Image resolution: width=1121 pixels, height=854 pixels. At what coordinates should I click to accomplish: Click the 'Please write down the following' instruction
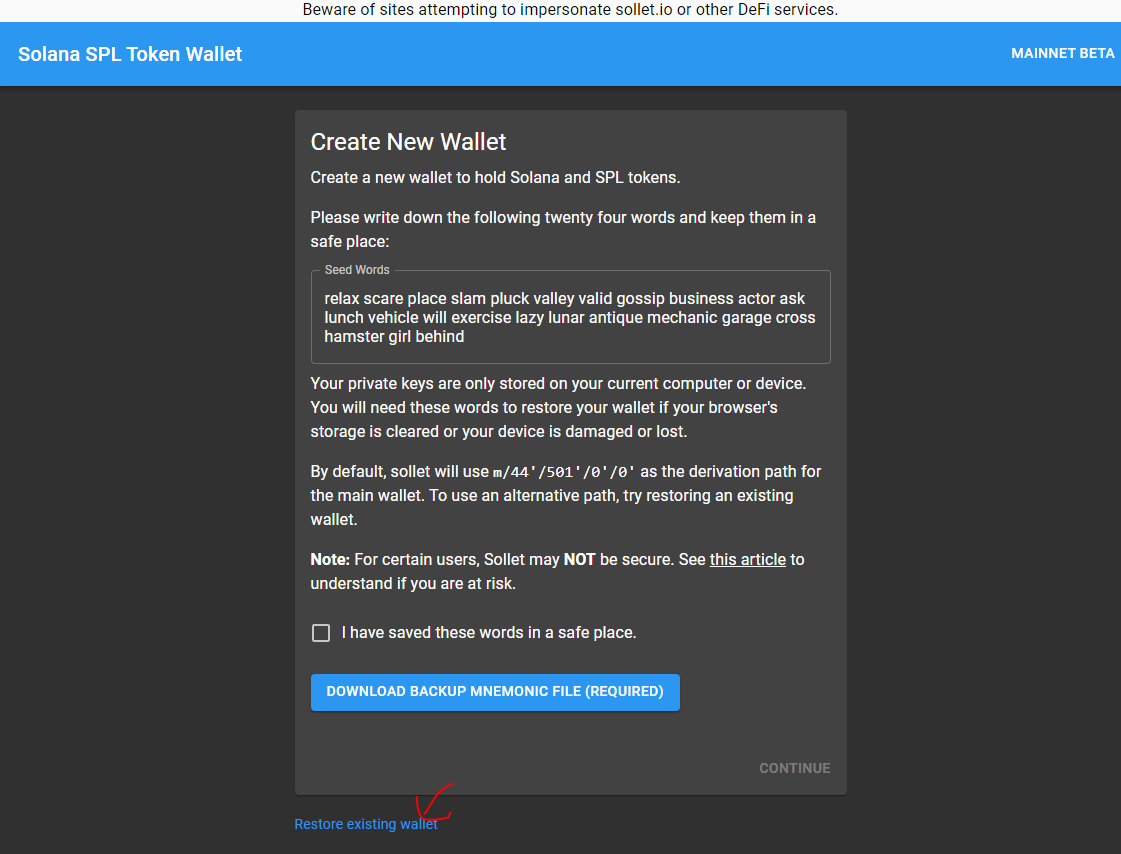pyautogui.click(x=563, y=229)
